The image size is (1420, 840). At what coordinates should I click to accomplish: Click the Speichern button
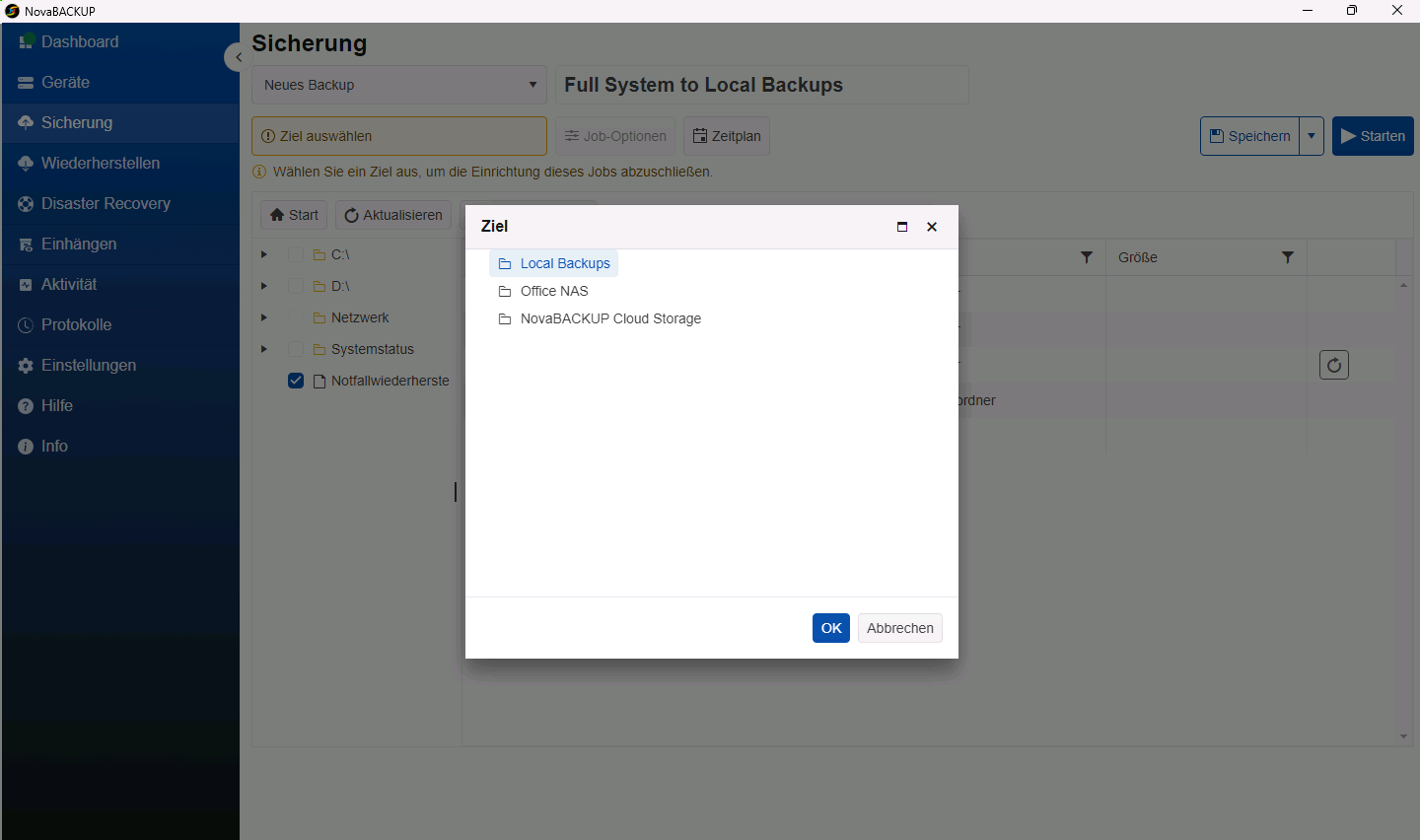(x=1249, y=136)
